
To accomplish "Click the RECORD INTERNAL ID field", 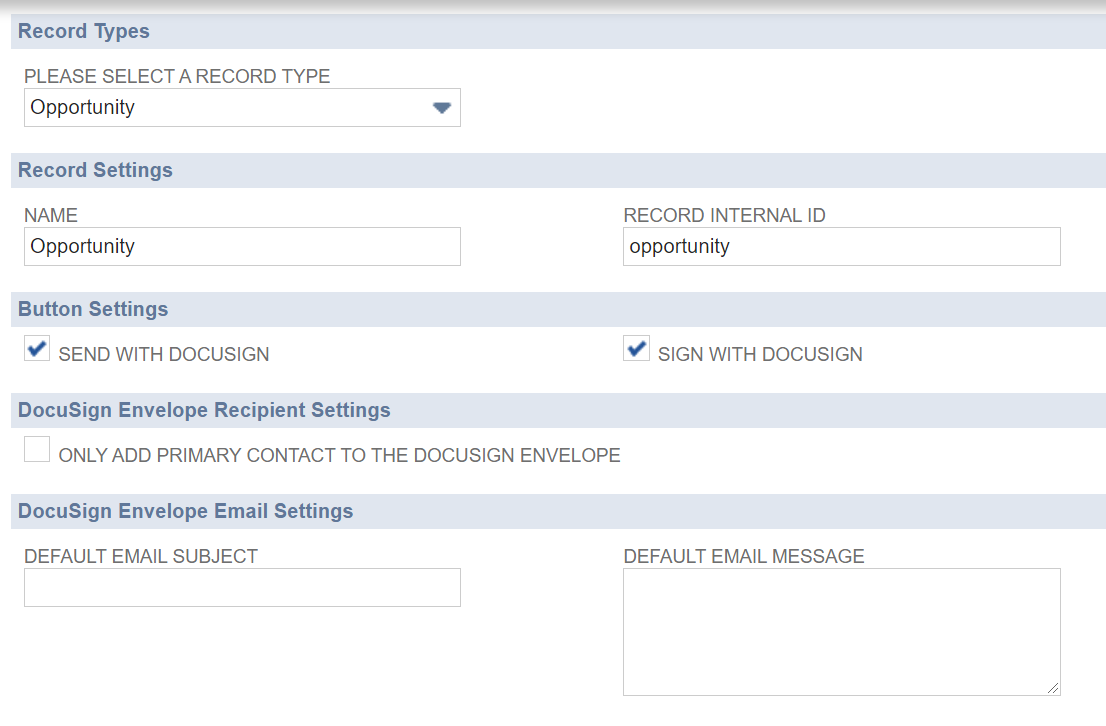I will (840, 246).
